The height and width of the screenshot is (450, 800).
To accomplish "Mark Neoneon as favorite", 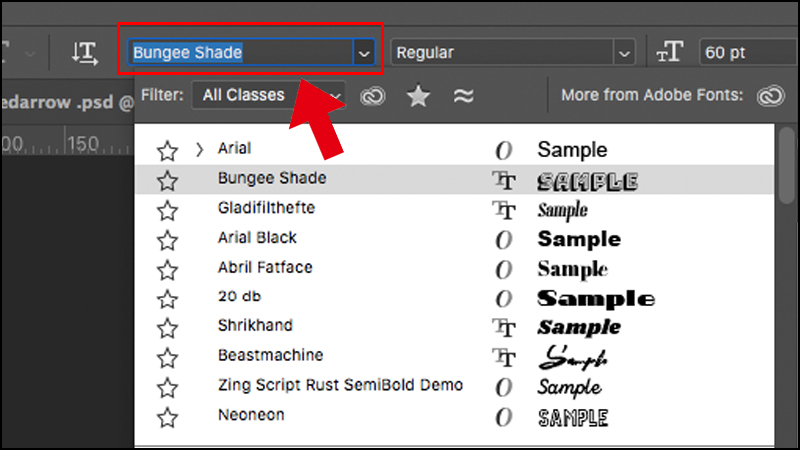I will coord(168,416).
